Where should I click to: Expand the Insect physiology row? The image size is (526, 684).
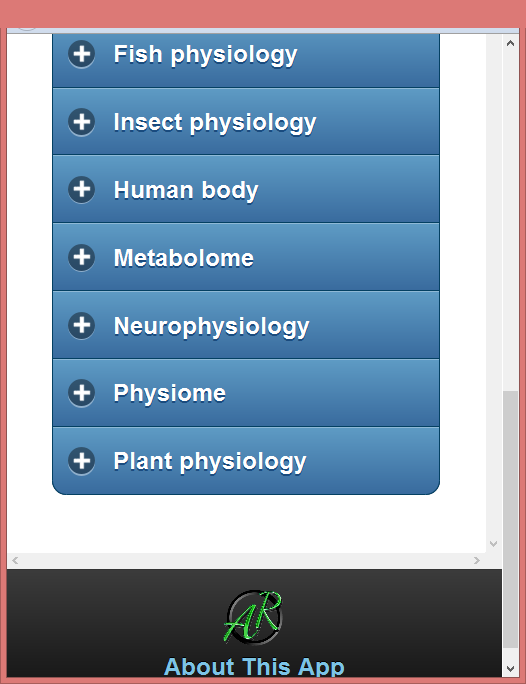pos(246,122)
